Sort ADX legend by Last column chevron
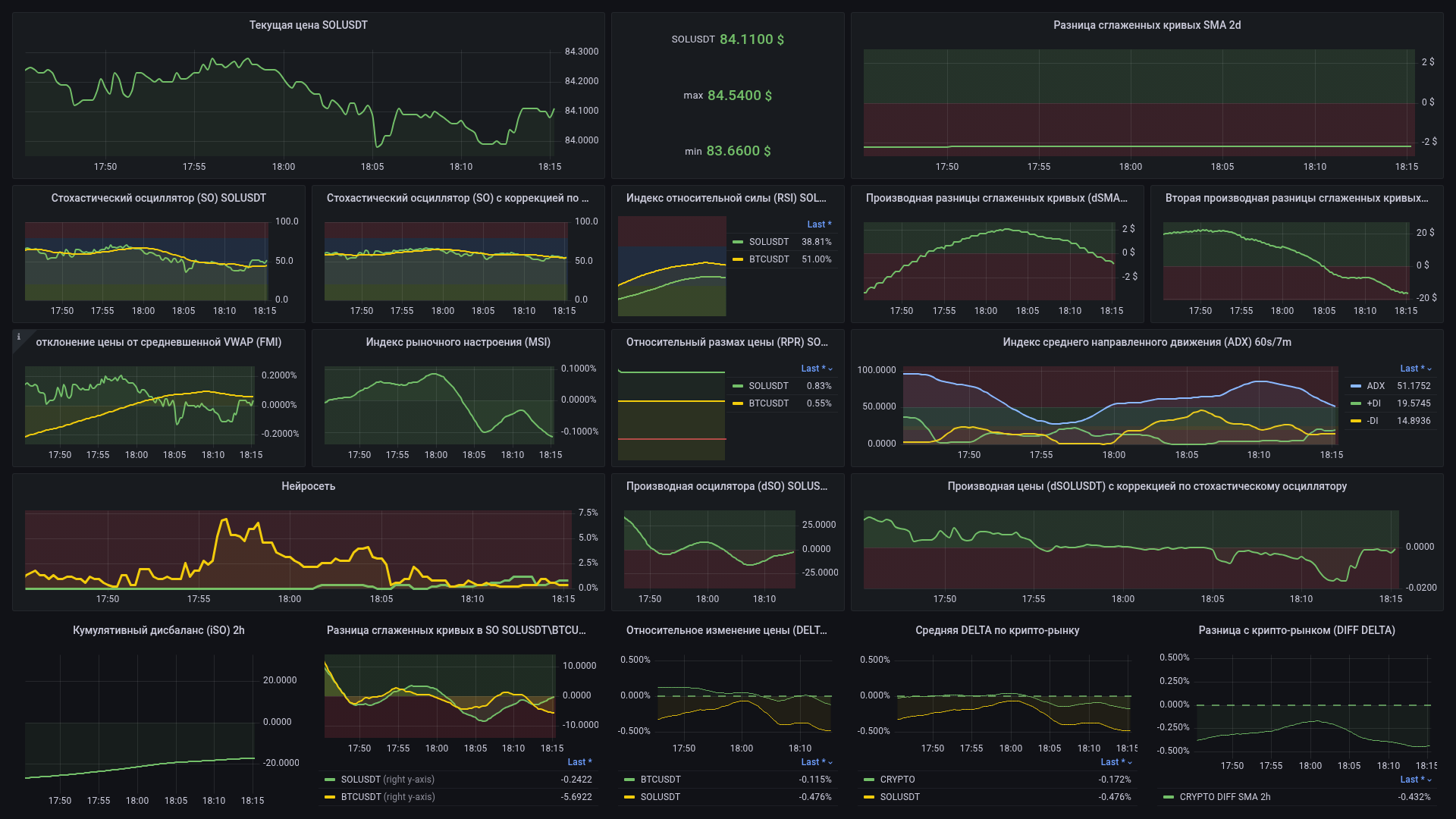The height and width of the screenshot is (819, 1456). (1429, 369)
